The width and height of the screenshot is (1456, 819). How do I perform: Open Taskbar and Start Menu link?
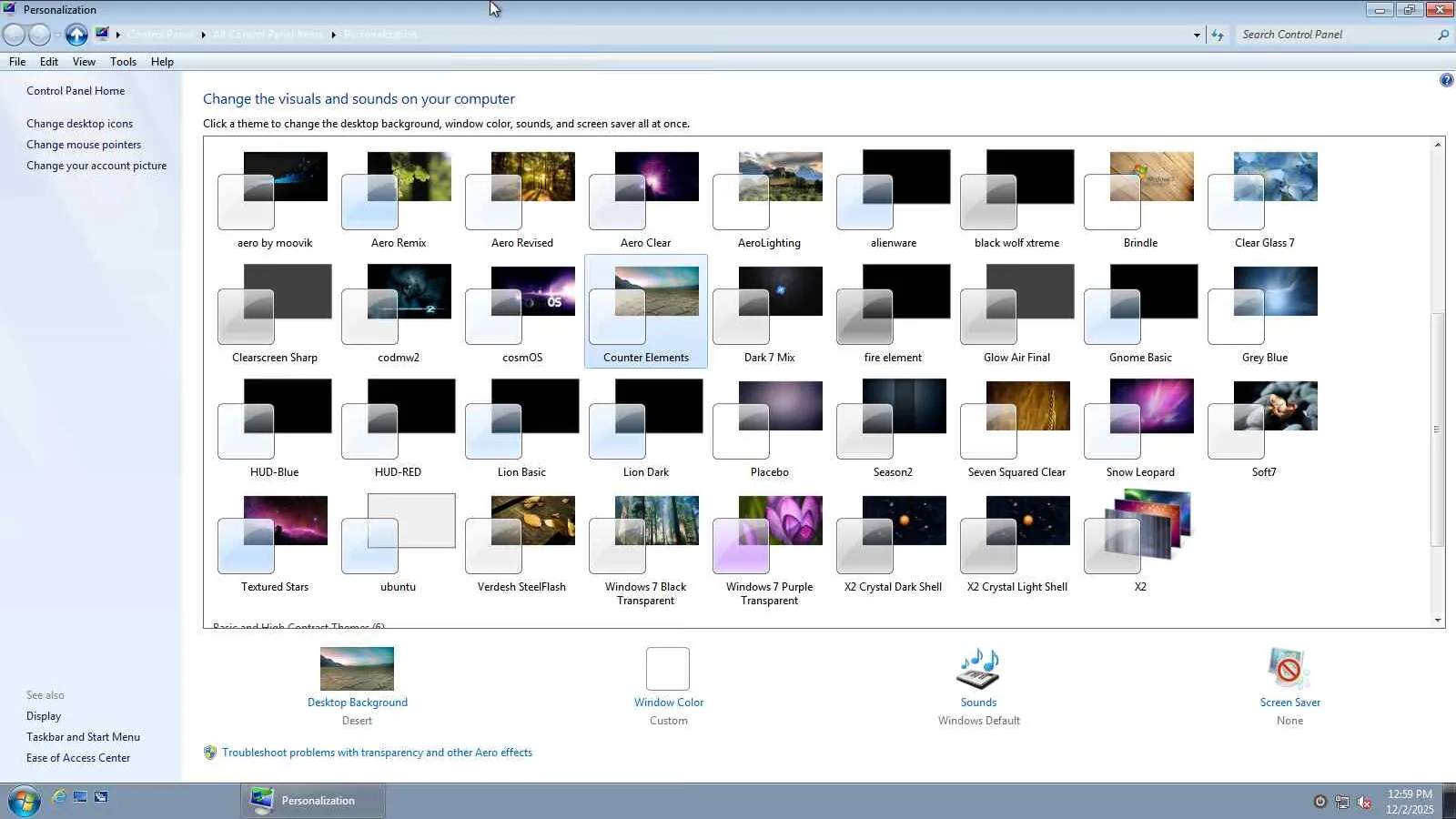click(x=83, y=737)
